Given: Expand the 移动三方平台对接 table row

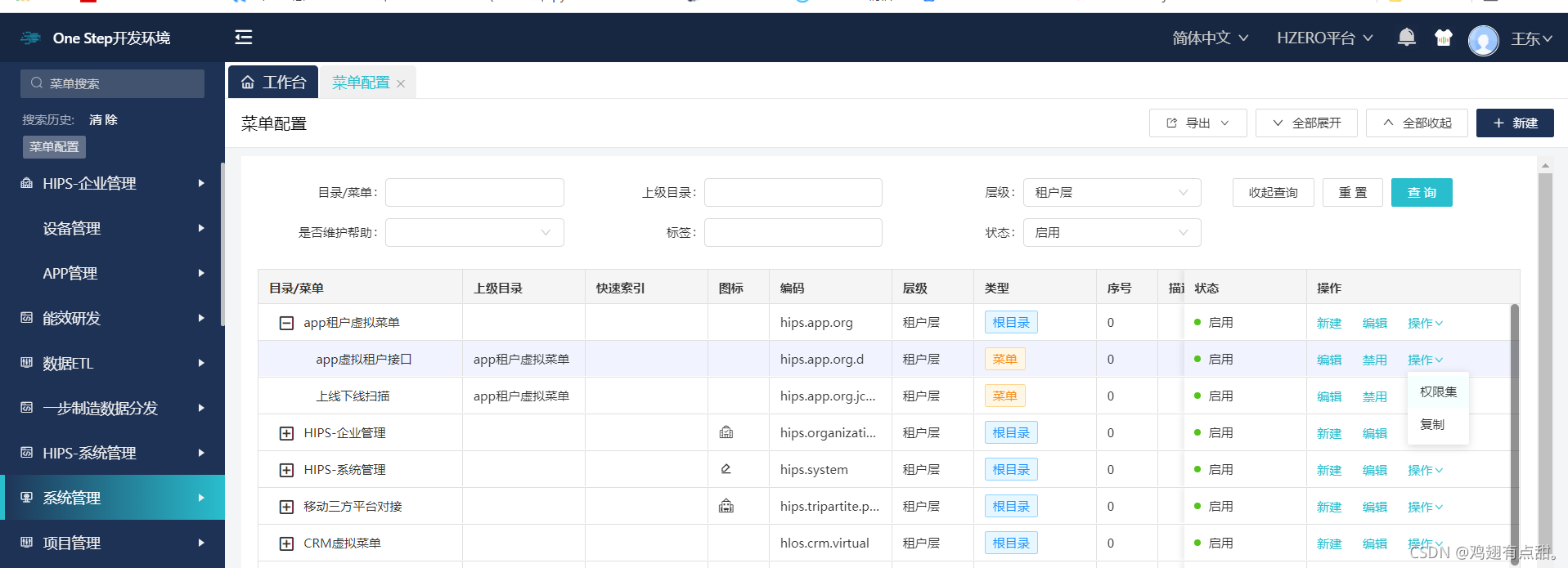Looking at the screenshot, I should pos(286,507).
